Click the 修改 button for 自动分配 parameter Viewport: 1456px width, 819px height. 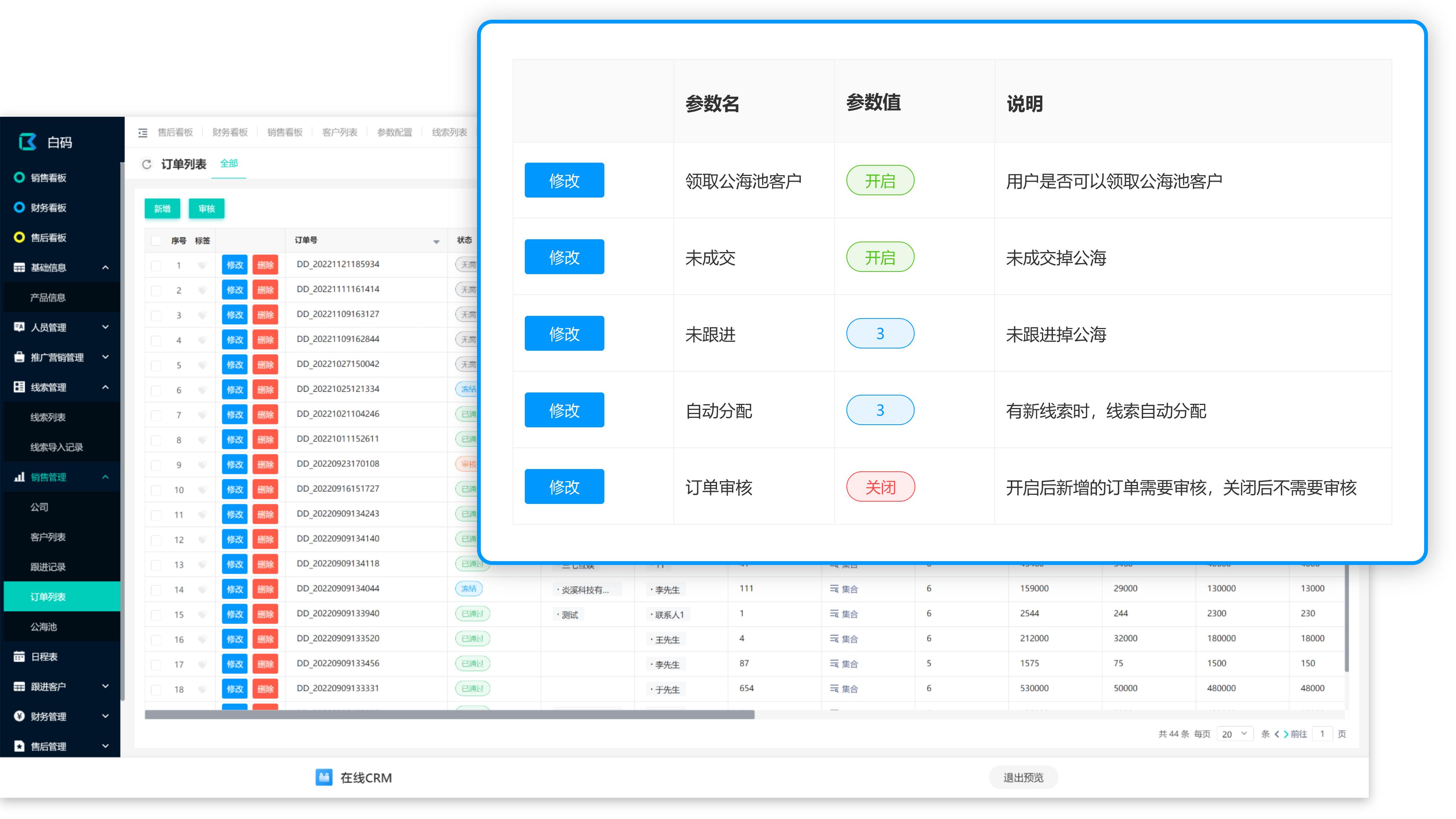[x=563, y=410]
